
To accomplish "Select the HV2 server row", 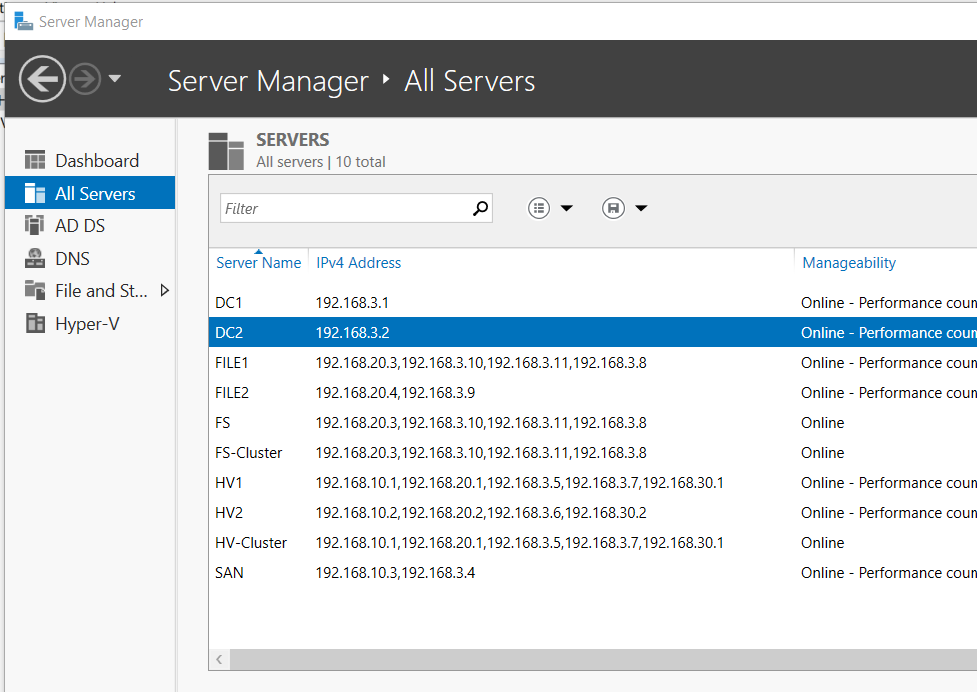I will 593,513.
